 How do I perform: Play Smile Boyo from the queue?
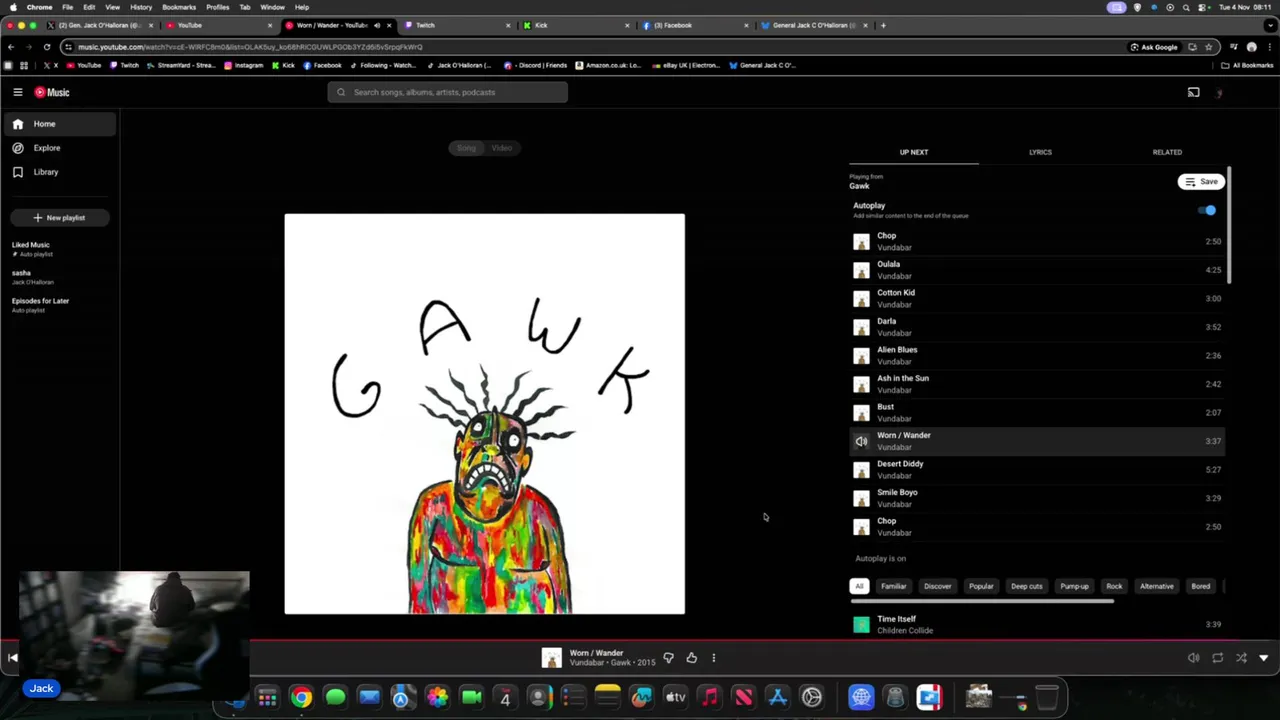[x=1036, y=498]
